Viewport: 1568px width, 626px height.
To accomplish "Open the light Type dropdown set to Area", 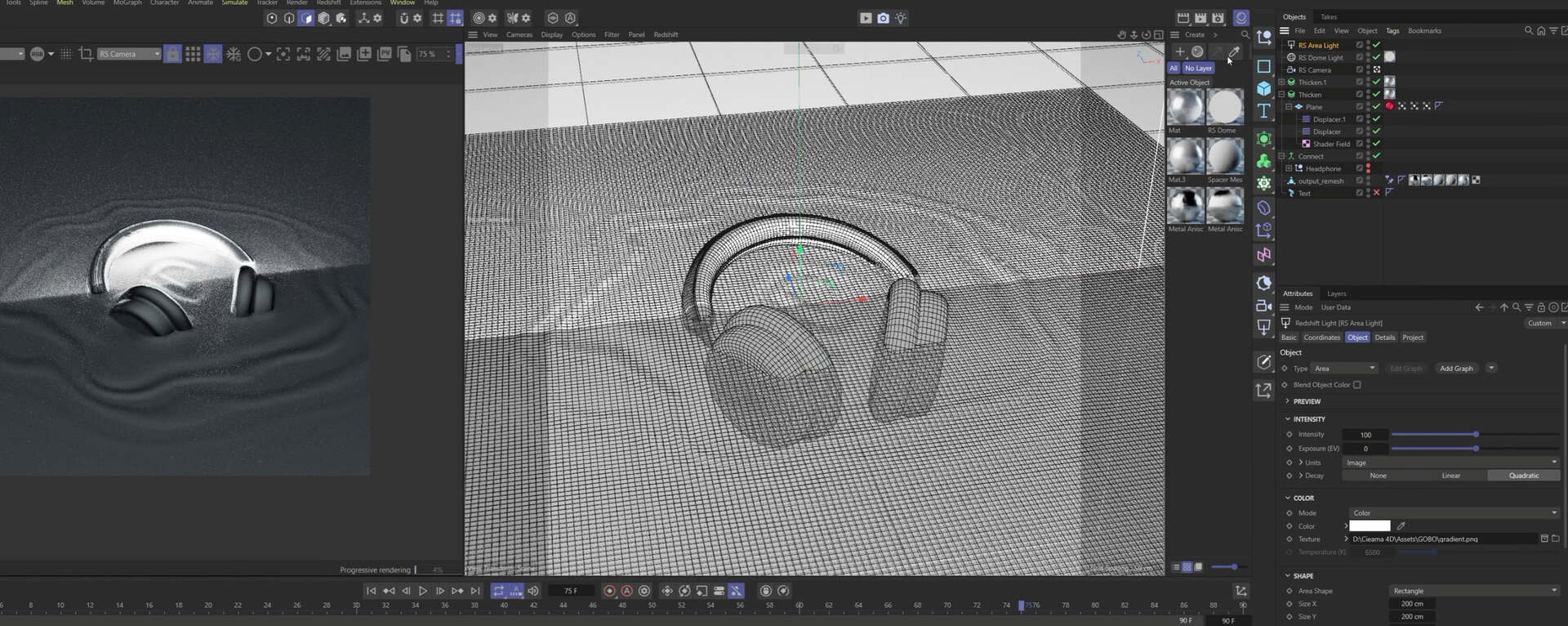I will [1345, 369].
